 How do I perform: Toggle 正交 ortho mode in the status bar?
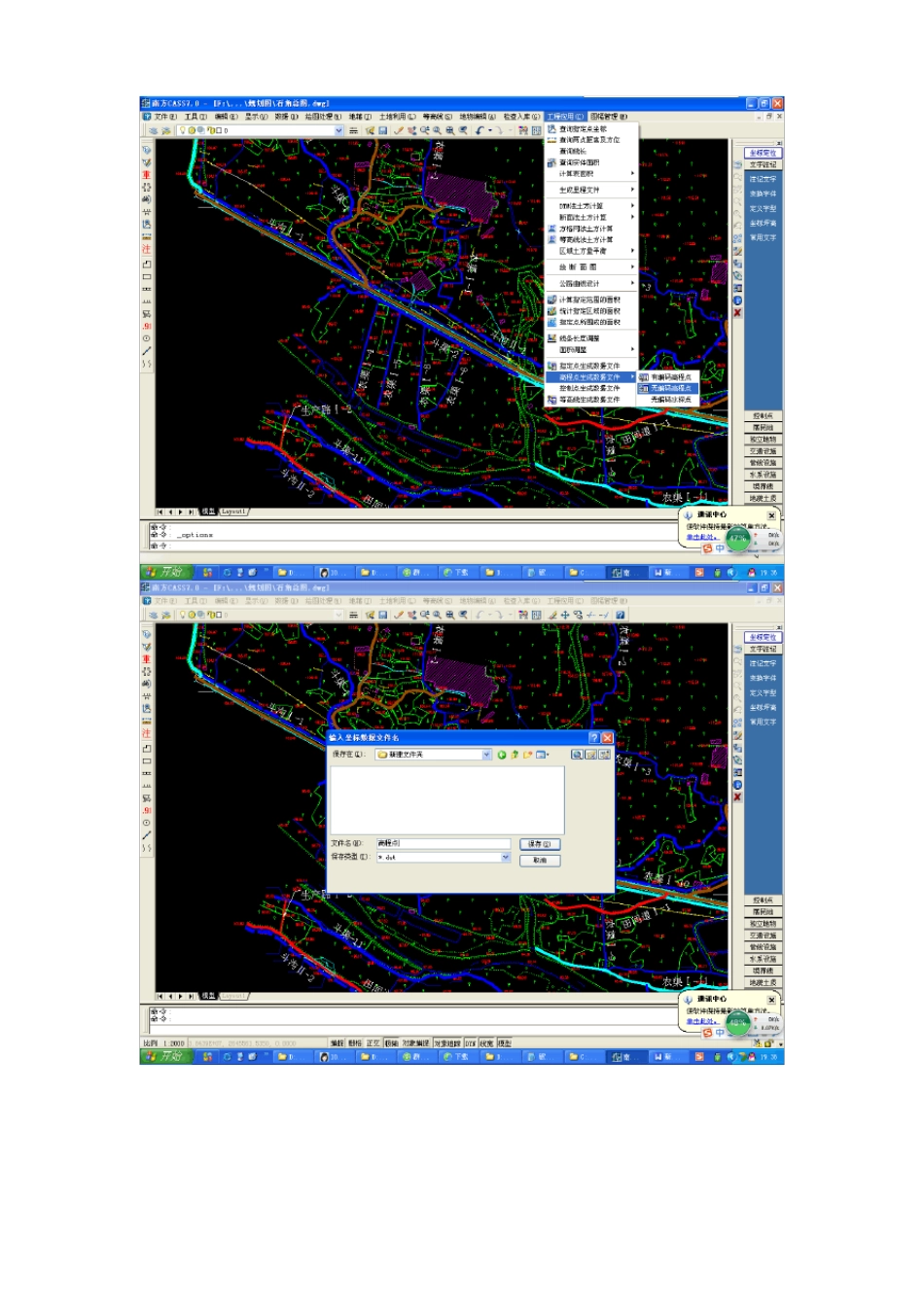(x=373, y=1042)
